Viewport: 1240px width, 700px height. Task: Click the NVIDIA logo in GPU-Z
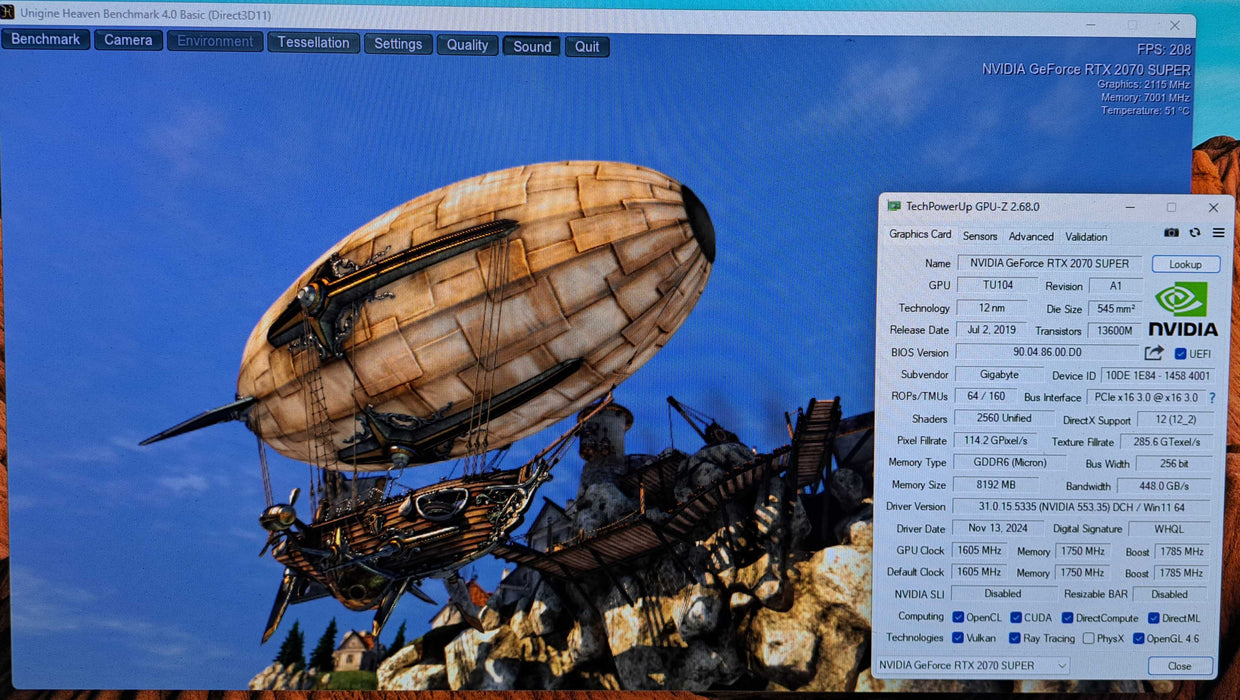(x=1182, y=309)
